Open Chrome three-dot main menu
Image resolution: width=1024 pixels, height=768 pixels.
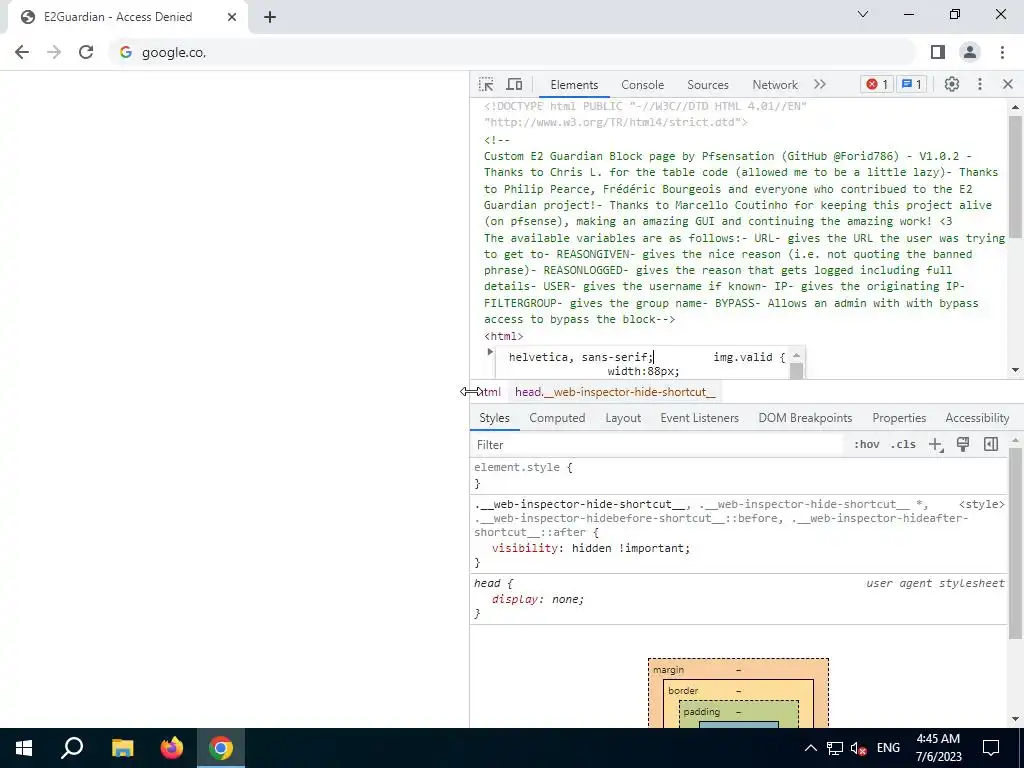tap(1002, 52)
